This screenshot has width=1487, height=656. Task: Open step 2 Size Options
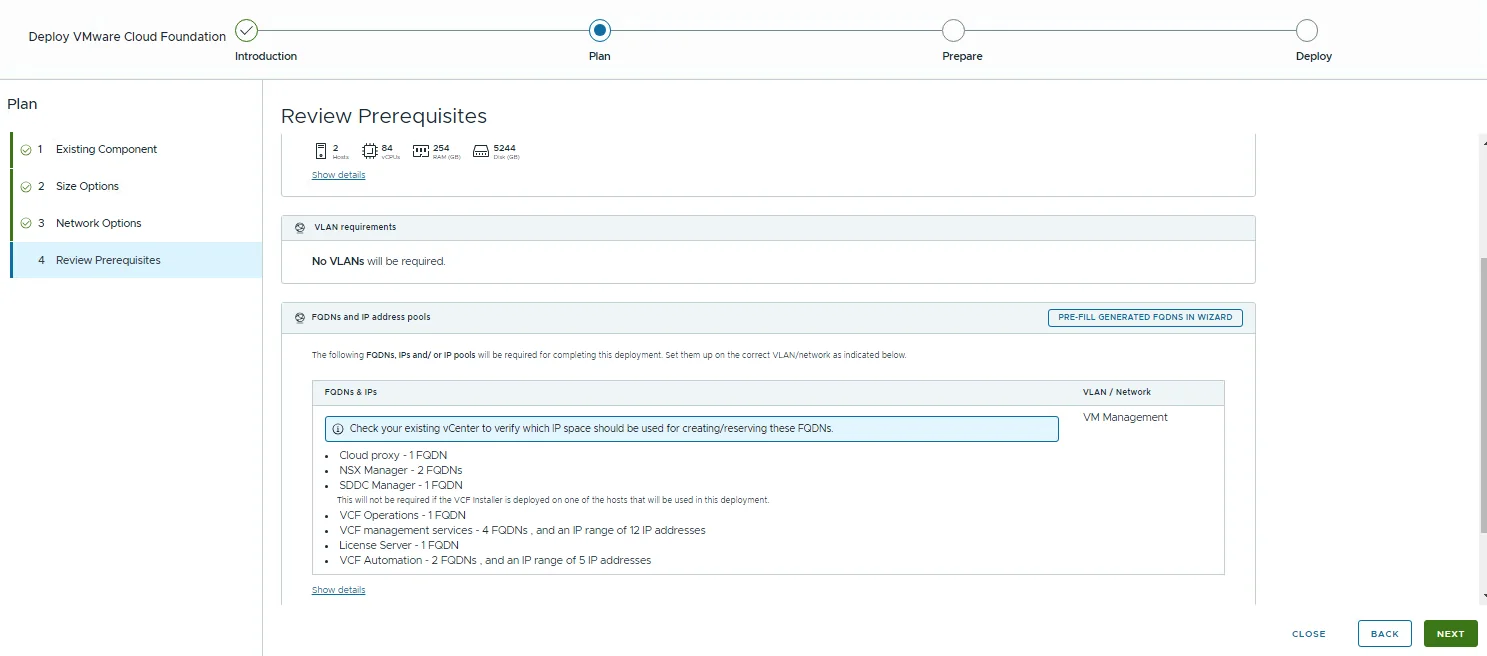click(x=136, y=186)
